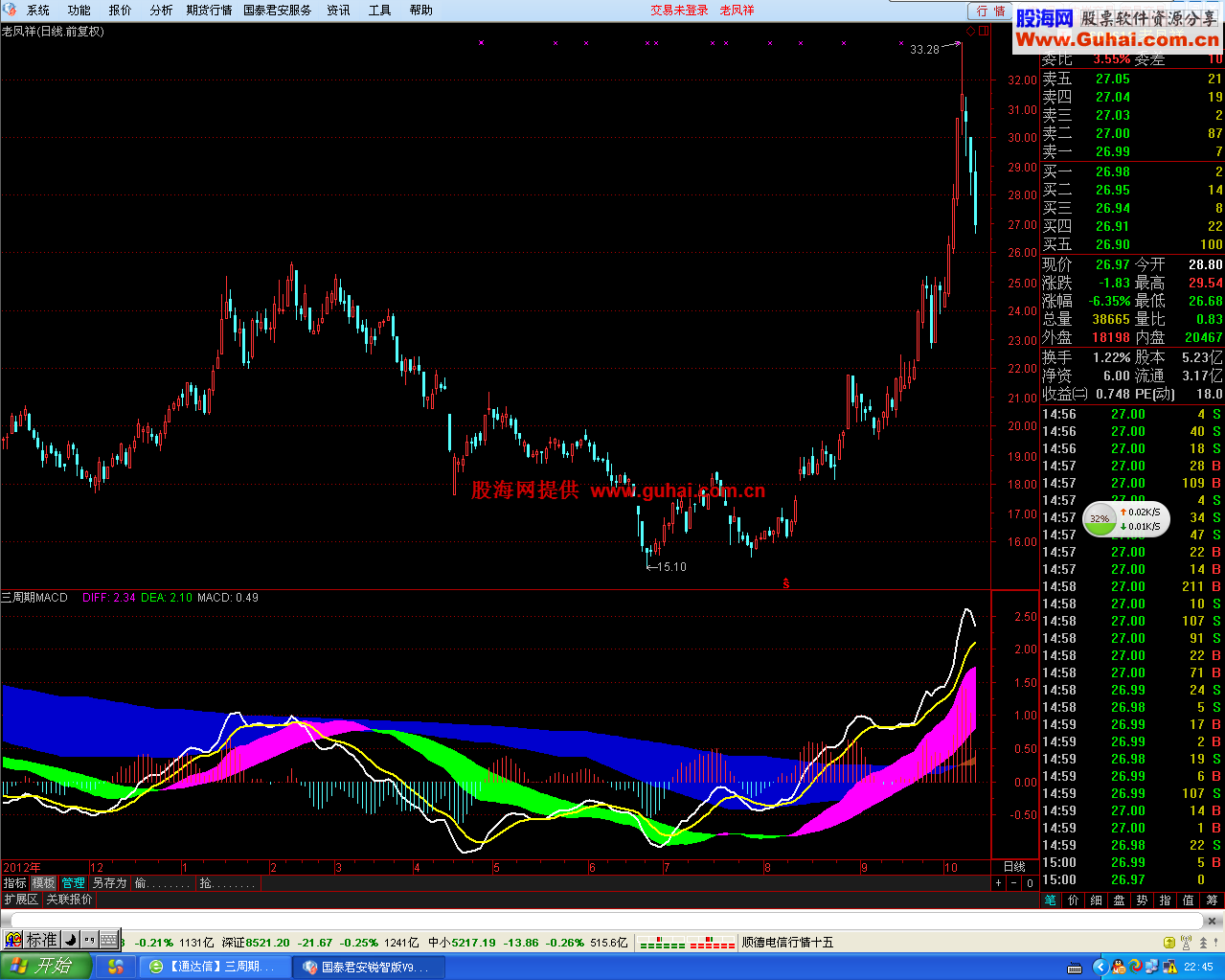The height and width of the screenshot is (980, 1225).
Task: Click the IME logo icon
Action: [12, 940]
